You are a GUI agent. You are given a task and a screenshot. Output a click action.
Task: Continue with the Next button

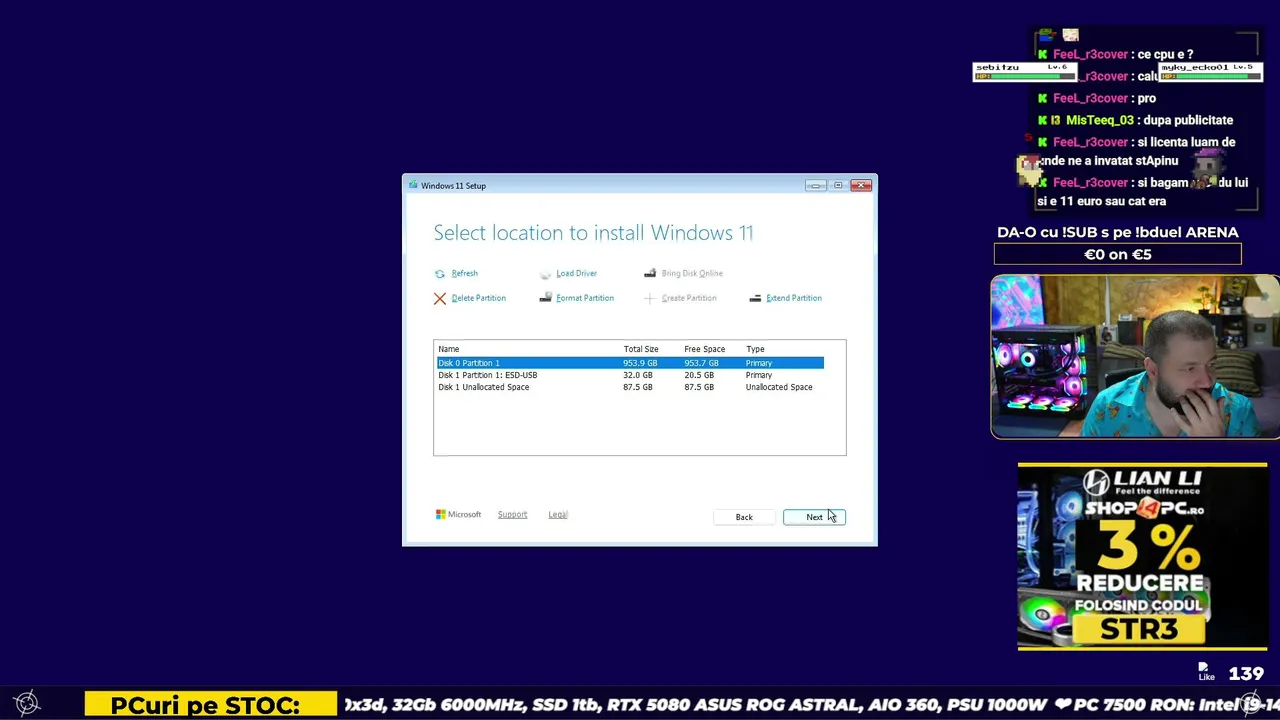814,517
